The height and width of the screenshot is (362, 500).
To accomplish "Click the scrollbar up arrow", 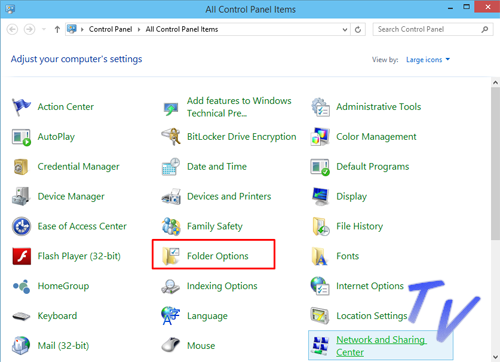I will click(x=495, y=82).
